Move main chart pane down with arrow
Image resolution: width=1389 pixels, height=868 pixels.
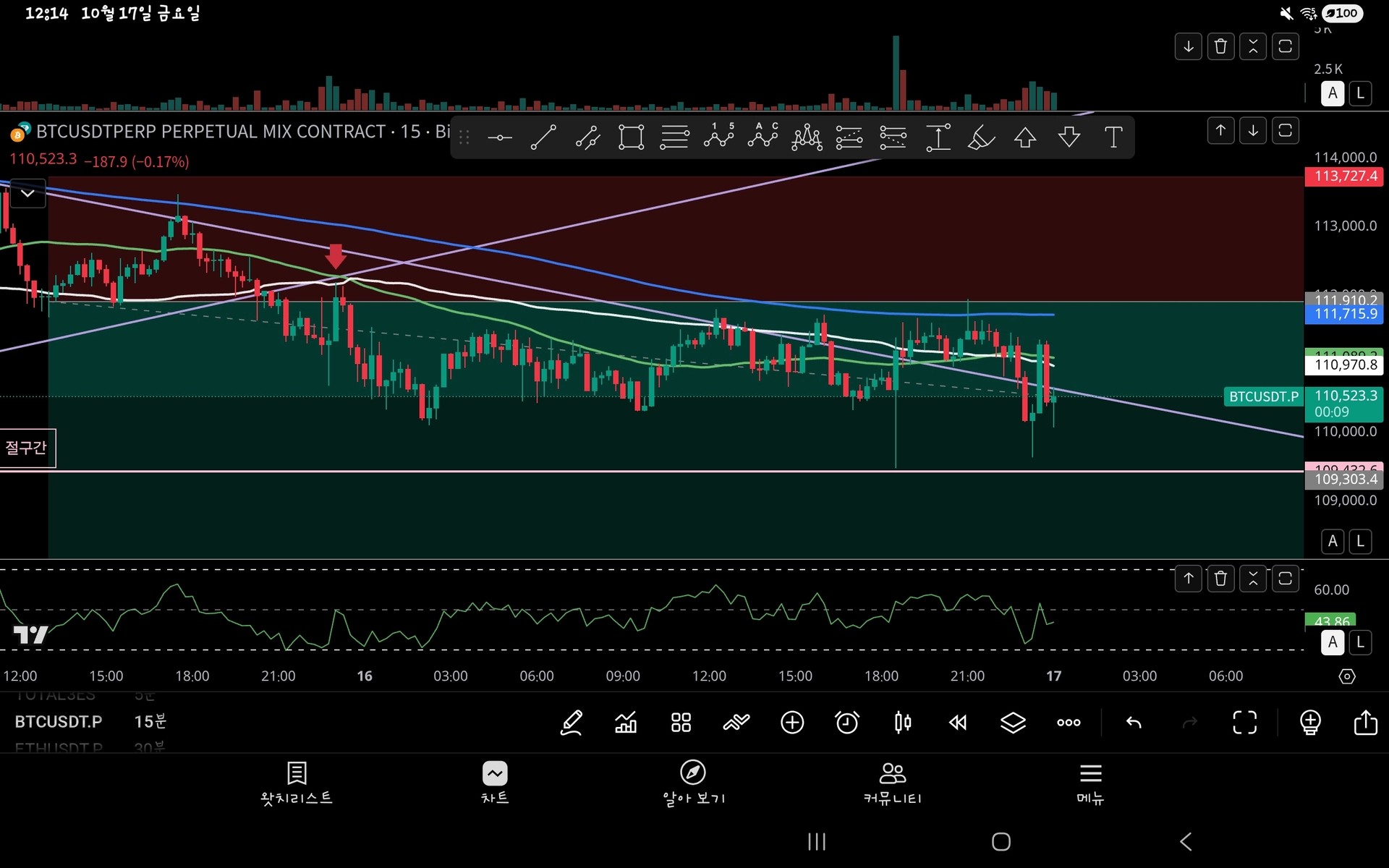1253,131
